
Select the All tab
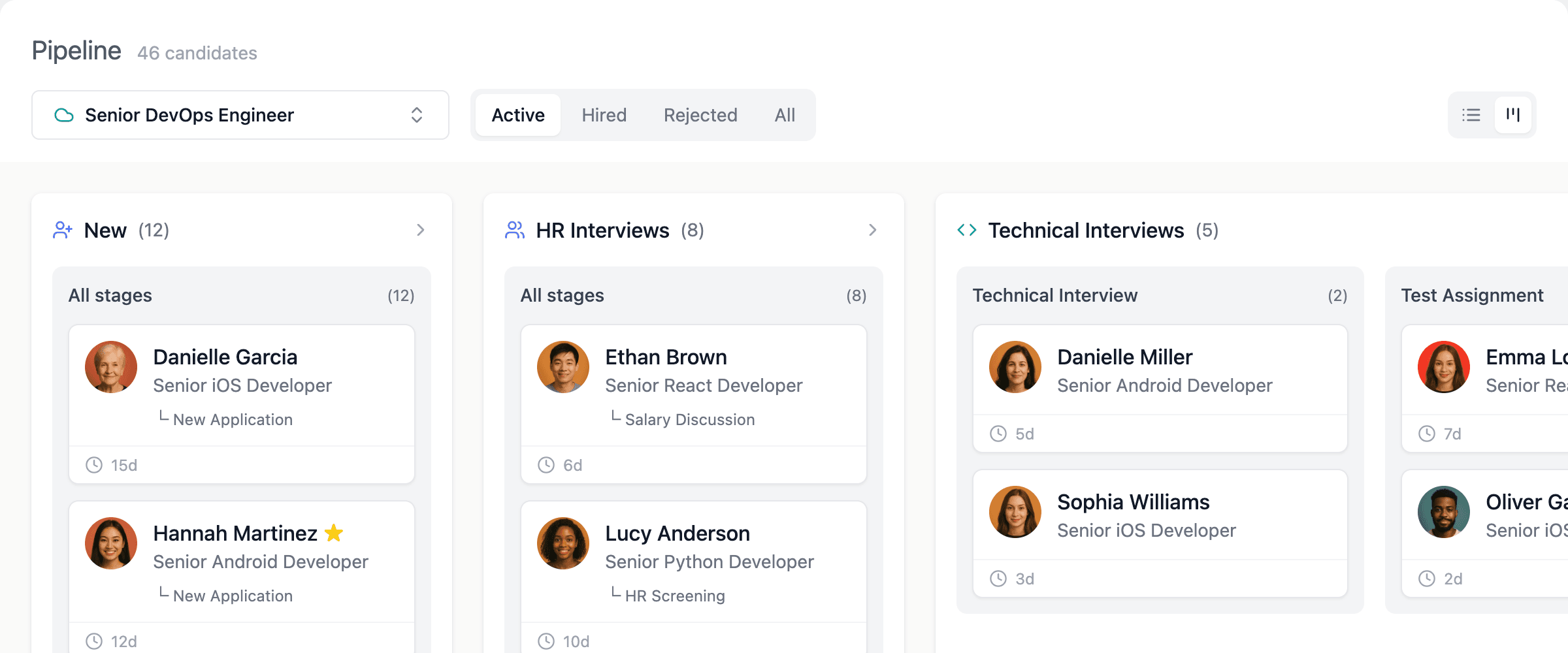point(784,115)
